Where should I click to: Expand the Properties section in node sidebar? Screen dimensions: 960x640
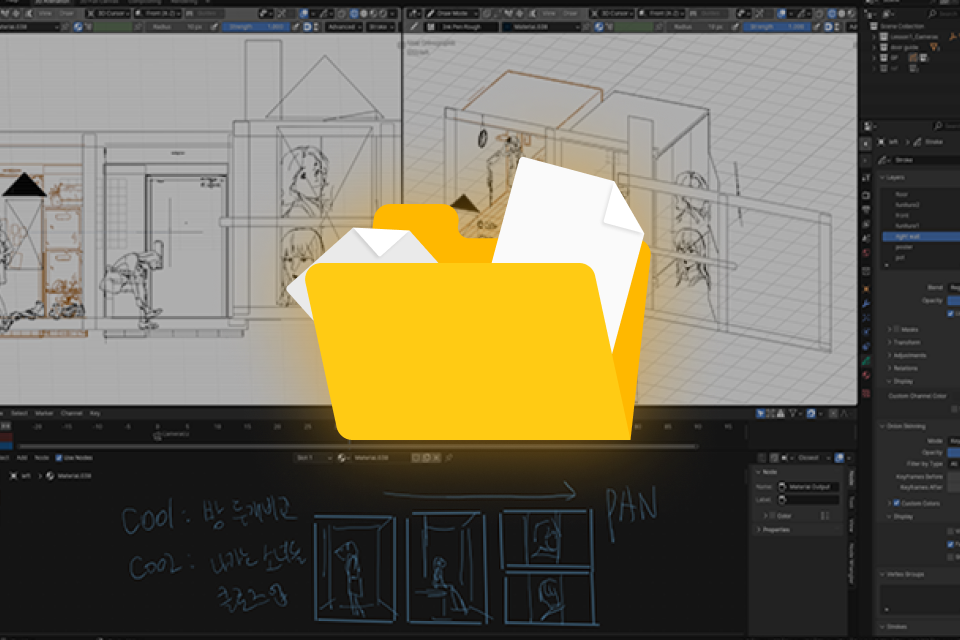click(759, 530)
